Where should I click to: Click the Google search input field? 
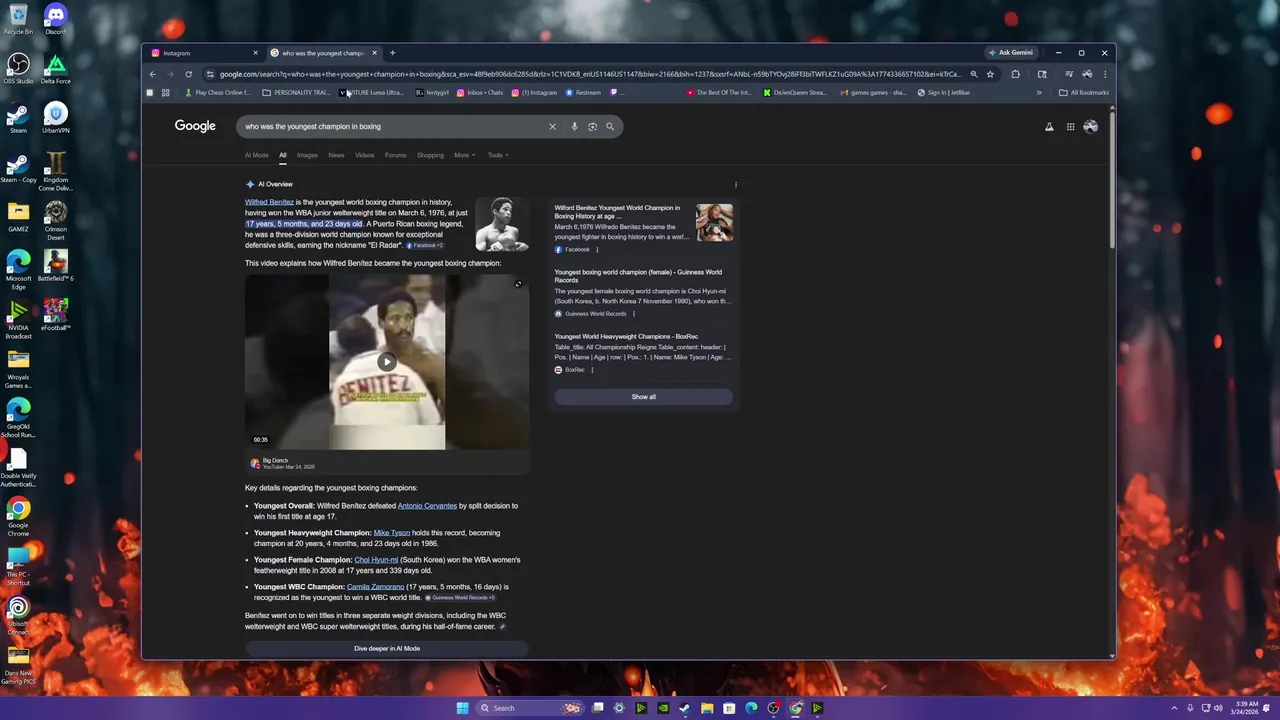click(x=390, y=126)
